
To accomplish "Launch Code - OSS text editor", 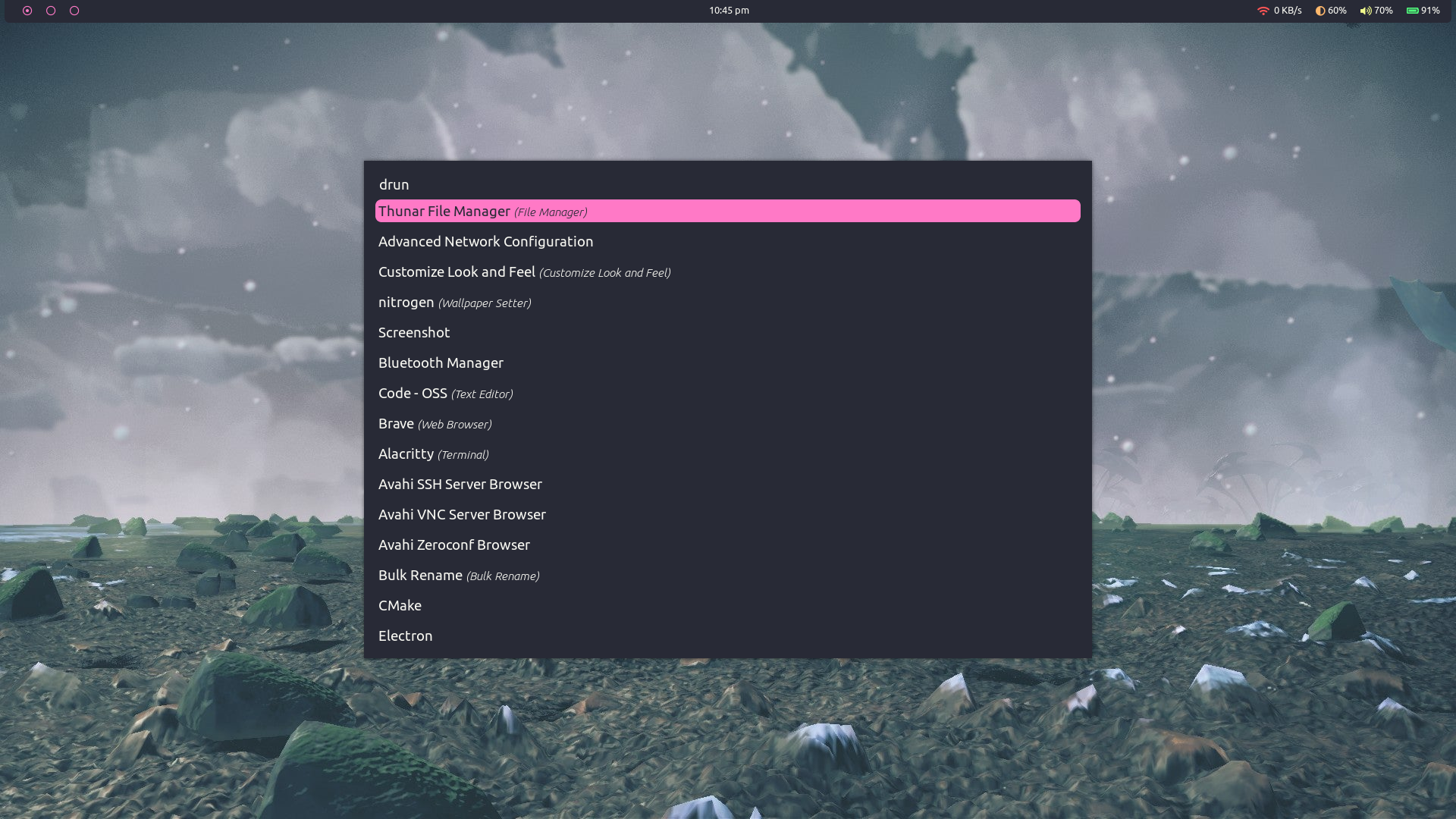I will 445,393.
